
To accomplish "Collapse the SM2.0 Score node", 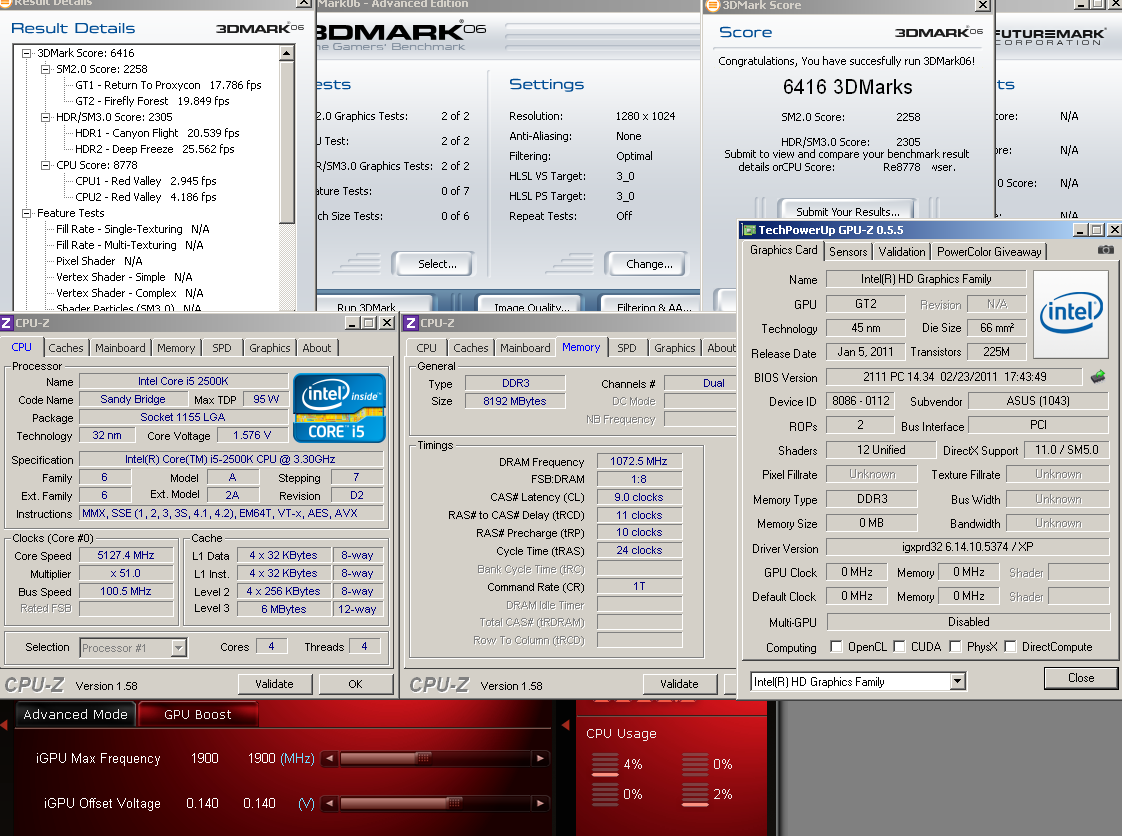I will click(x=46, y=69).
